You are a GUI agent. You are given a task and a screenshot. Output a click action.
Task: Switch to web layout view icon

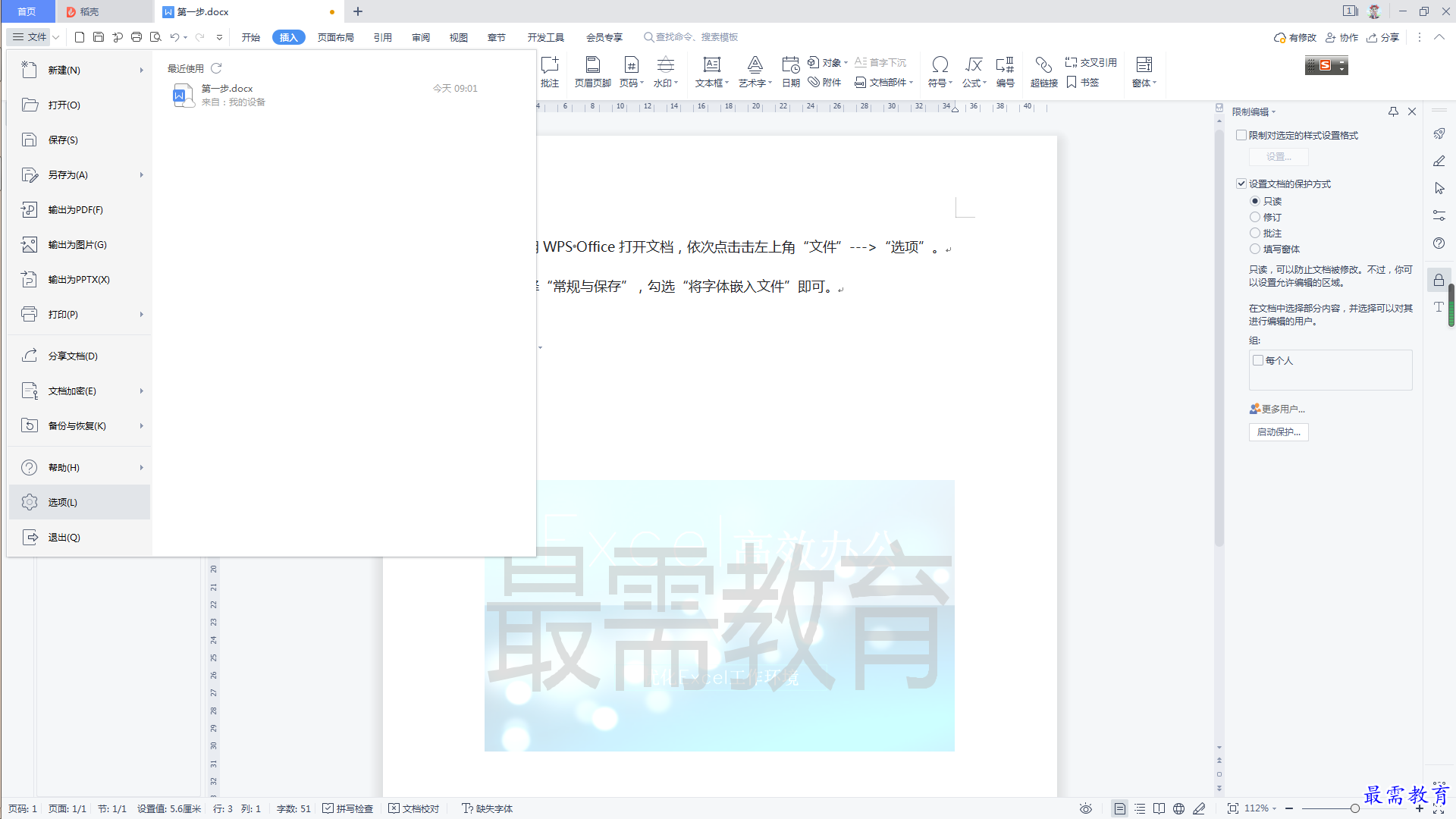[1178, 808]
